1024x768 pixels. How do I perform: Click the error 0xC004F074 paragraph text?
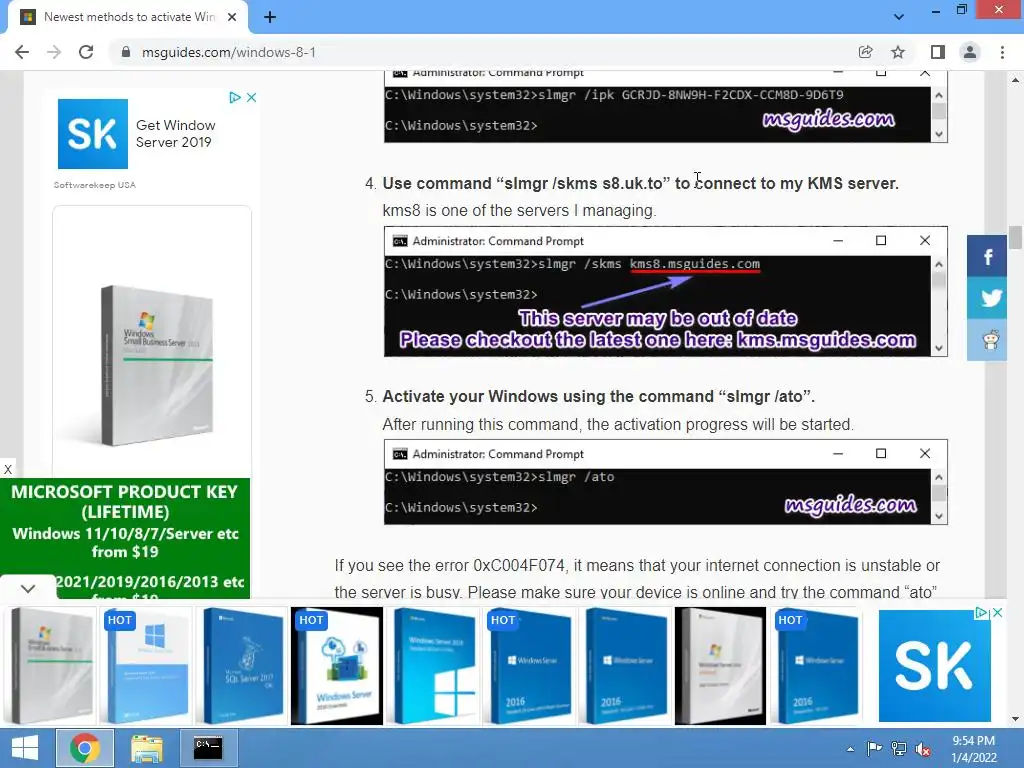(x=637, y=579)
